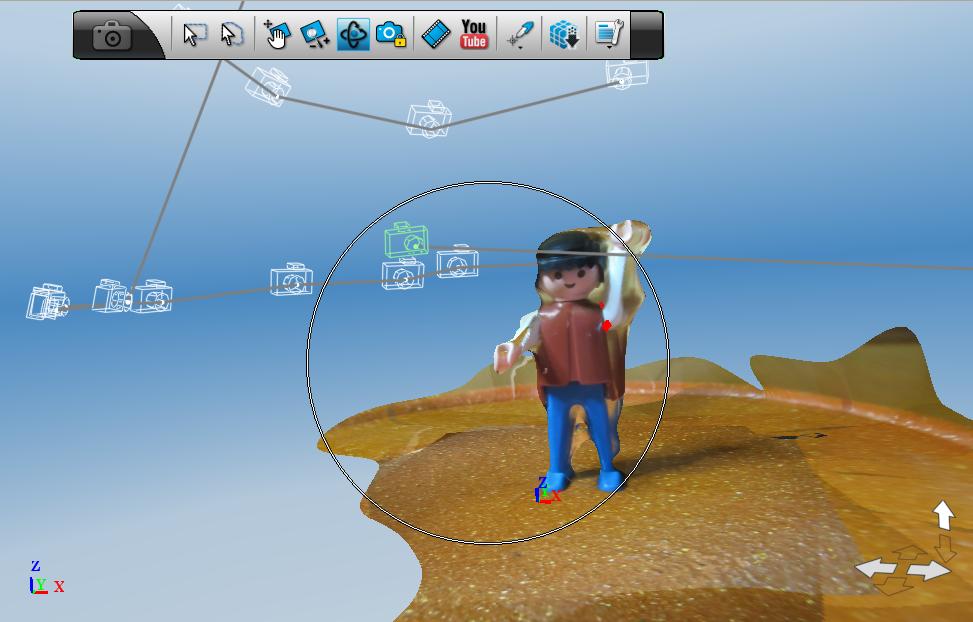
Task: Click the white up navigation arrow
Action: click(x=943, y=515)
